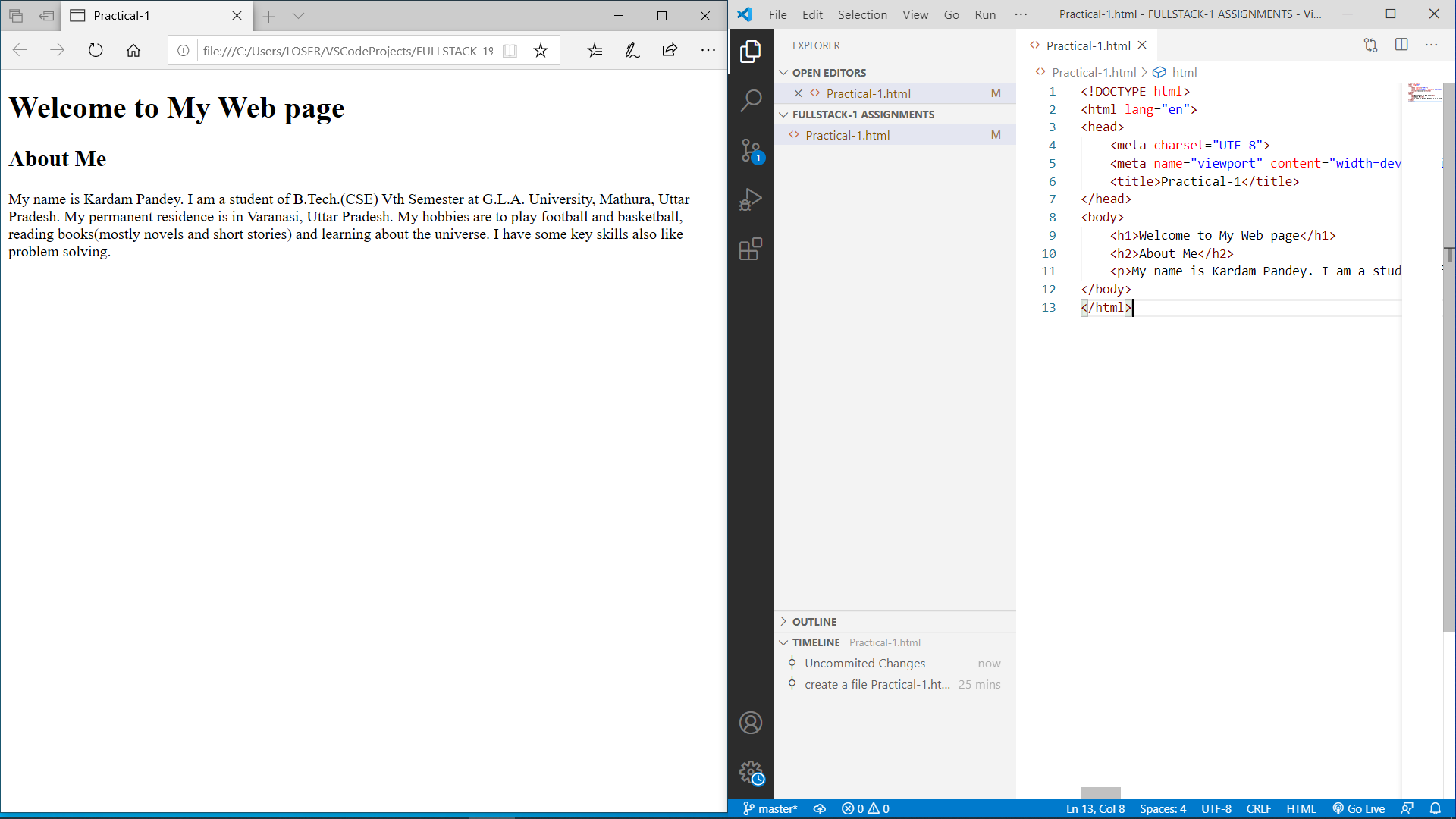Screen dimensions: 1456x819
Task: Open the Accounts menu icon
Action: click(751, 723)
